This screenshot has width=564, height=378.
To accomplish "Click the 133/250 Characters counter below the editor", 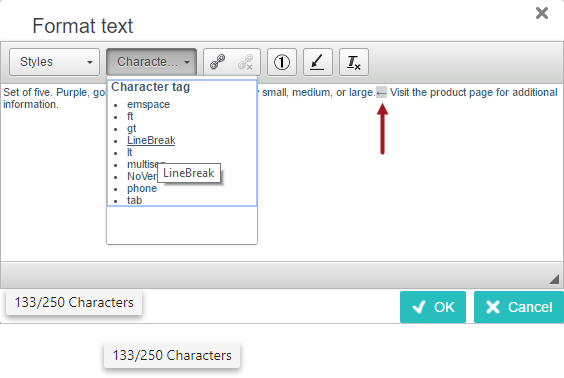I will [x=74, y=302].
